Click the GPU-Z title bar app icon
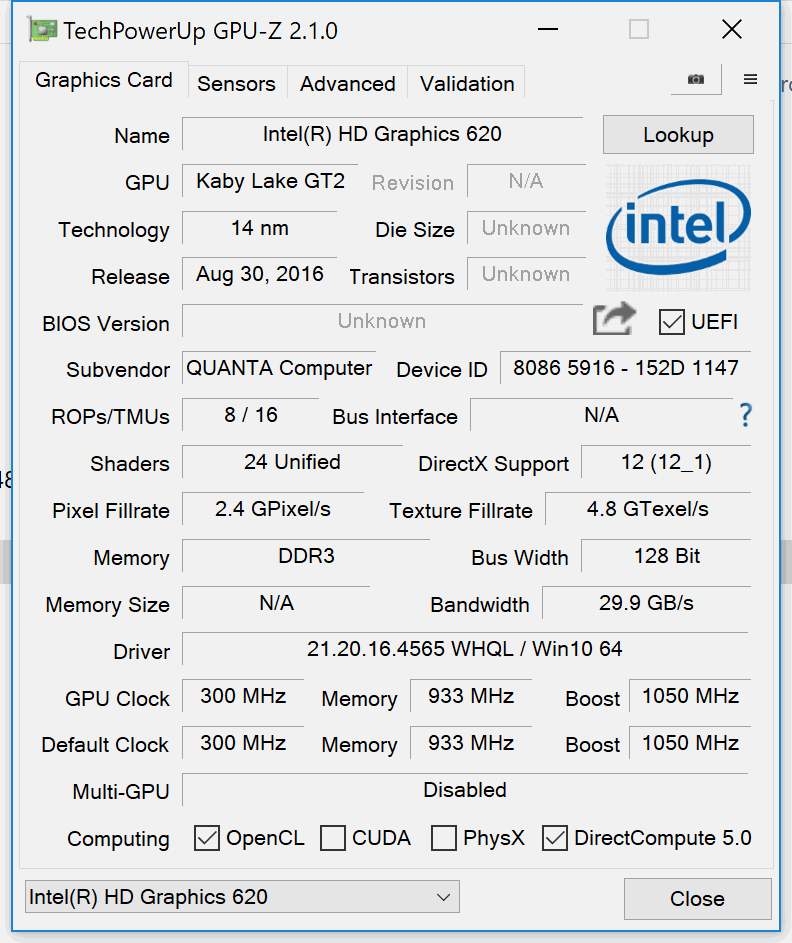The height and width of the screenshot is (943, 792). click(x=43, y=30)
